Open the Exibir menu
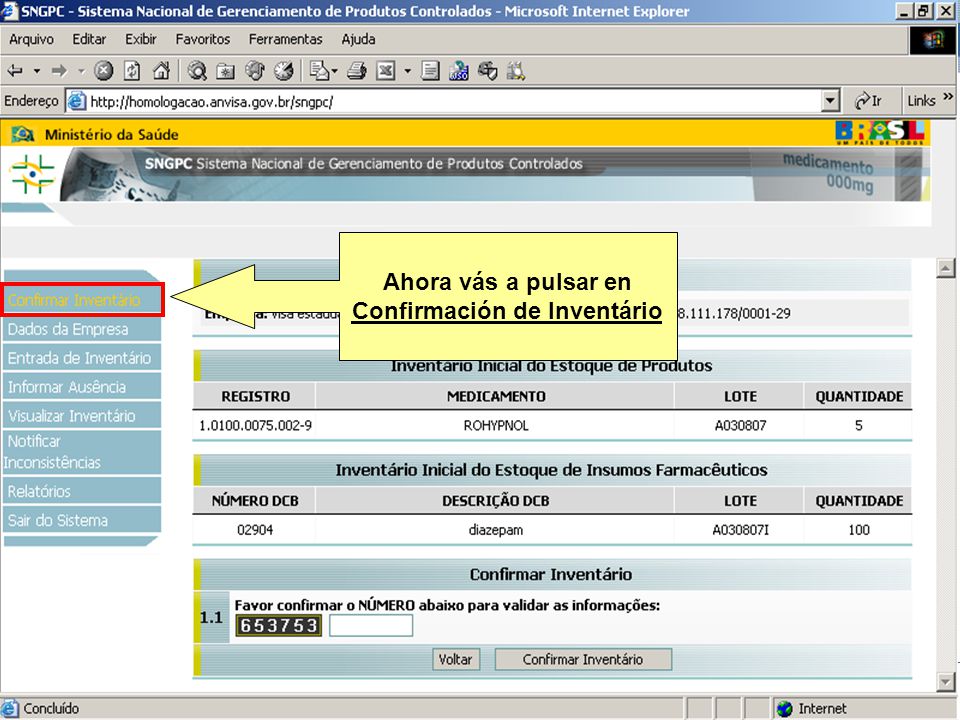 141,39
